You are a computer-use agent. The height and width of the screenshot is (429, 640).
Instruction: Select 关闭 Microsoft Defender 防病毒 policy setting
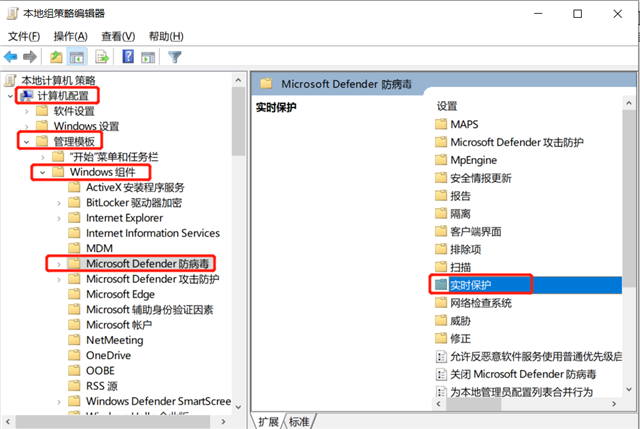[522, 374]
